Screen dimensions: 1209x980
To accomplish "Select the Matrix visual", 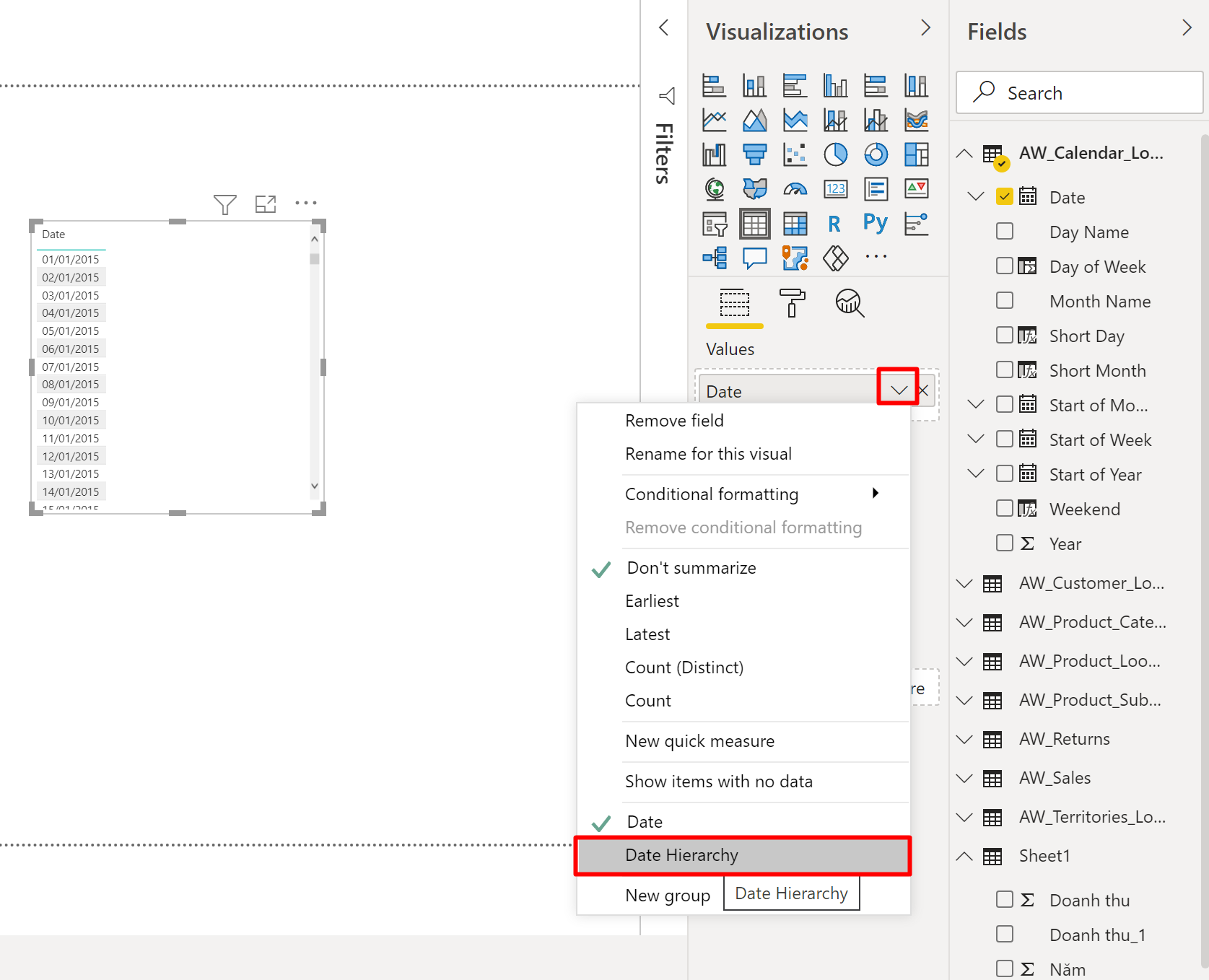I will point(795,224).
